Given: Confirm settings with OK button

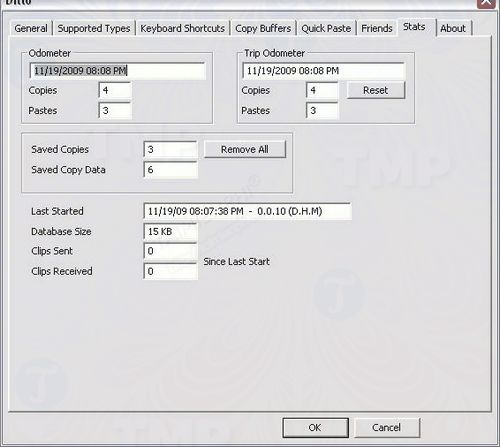Looking at the screenshot, I should (x=315, y=427).
